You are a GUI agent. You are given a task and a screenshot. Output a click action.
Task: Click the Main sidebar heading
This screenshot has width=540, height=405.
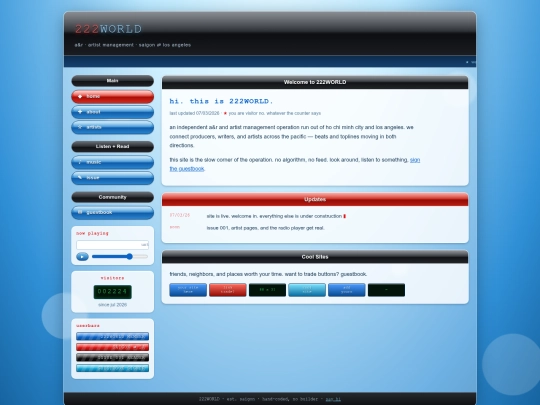click(113, 81)
